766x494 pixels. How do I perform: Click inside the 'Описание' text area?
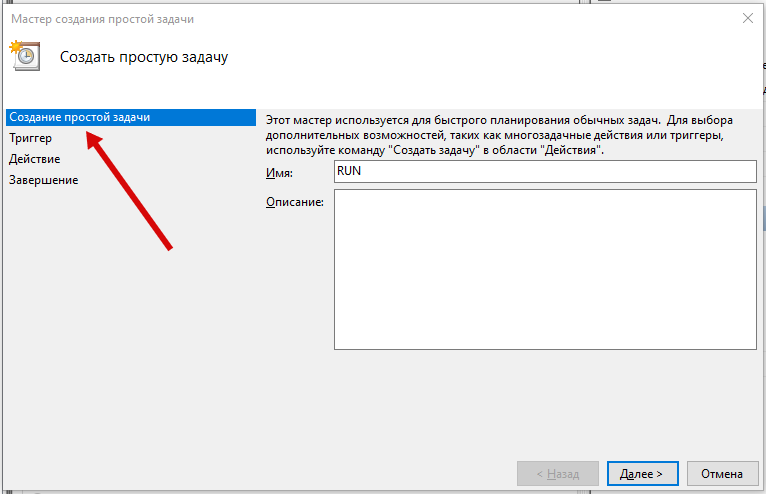pyautogui.click(x=544, y=270)
